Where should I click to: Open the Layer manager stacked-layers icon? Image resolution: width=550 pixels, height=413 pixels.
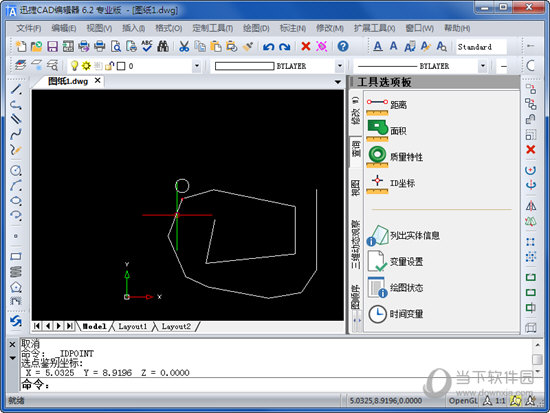pyautogui.click(x=21, y=65)
